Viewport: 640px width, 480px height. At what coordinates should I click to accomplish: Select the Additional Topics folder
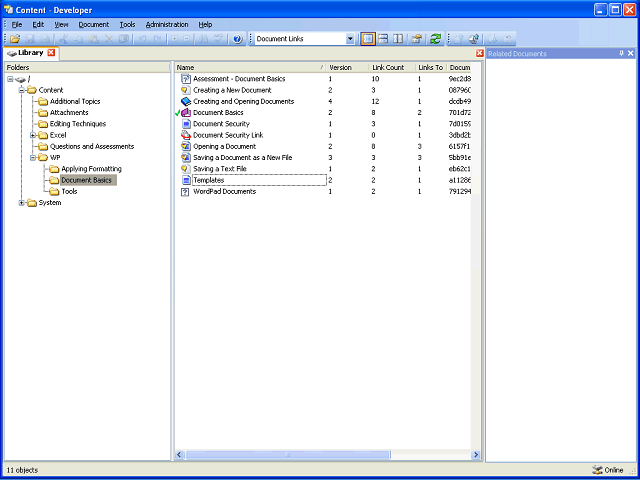coord(75,102)
